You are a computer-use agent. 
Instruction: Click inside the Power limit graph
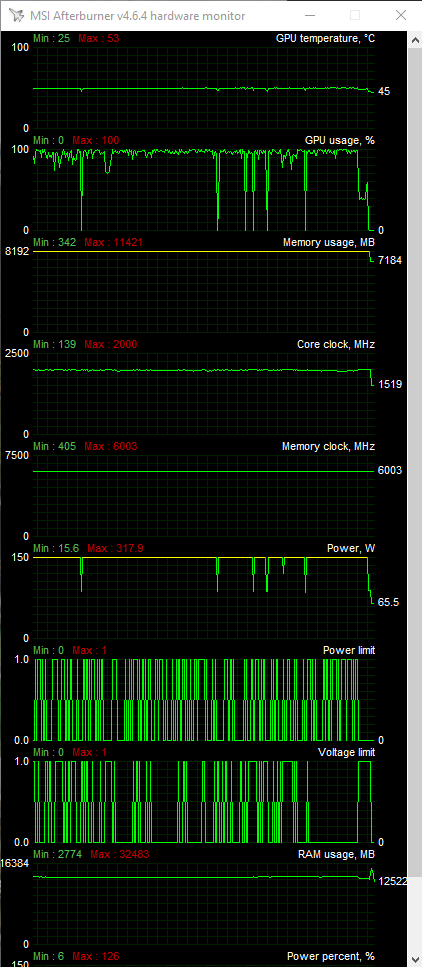[204, 700]
